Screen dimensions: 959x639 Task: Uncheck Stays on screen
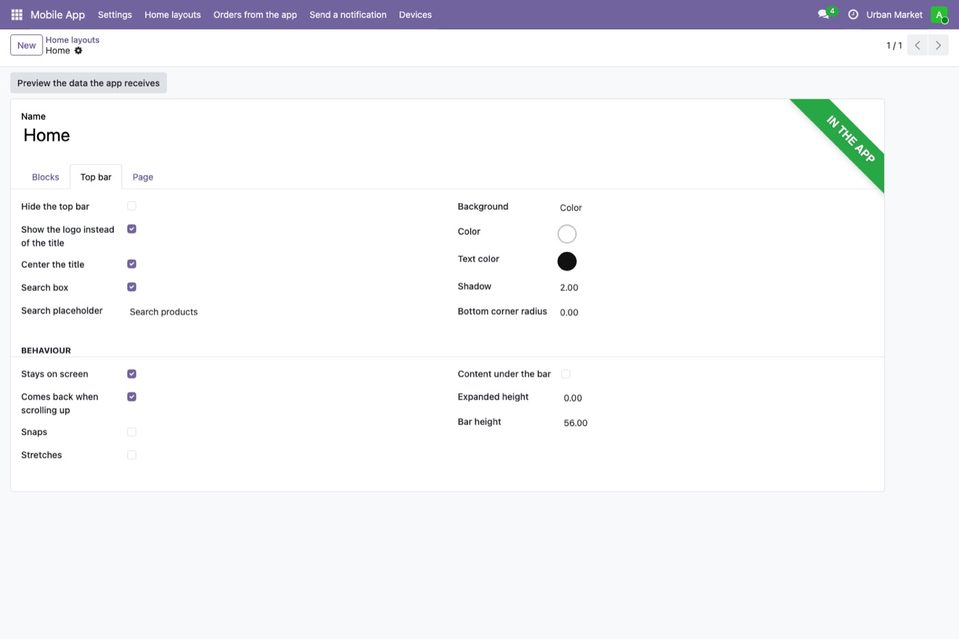tap(131, 374)
